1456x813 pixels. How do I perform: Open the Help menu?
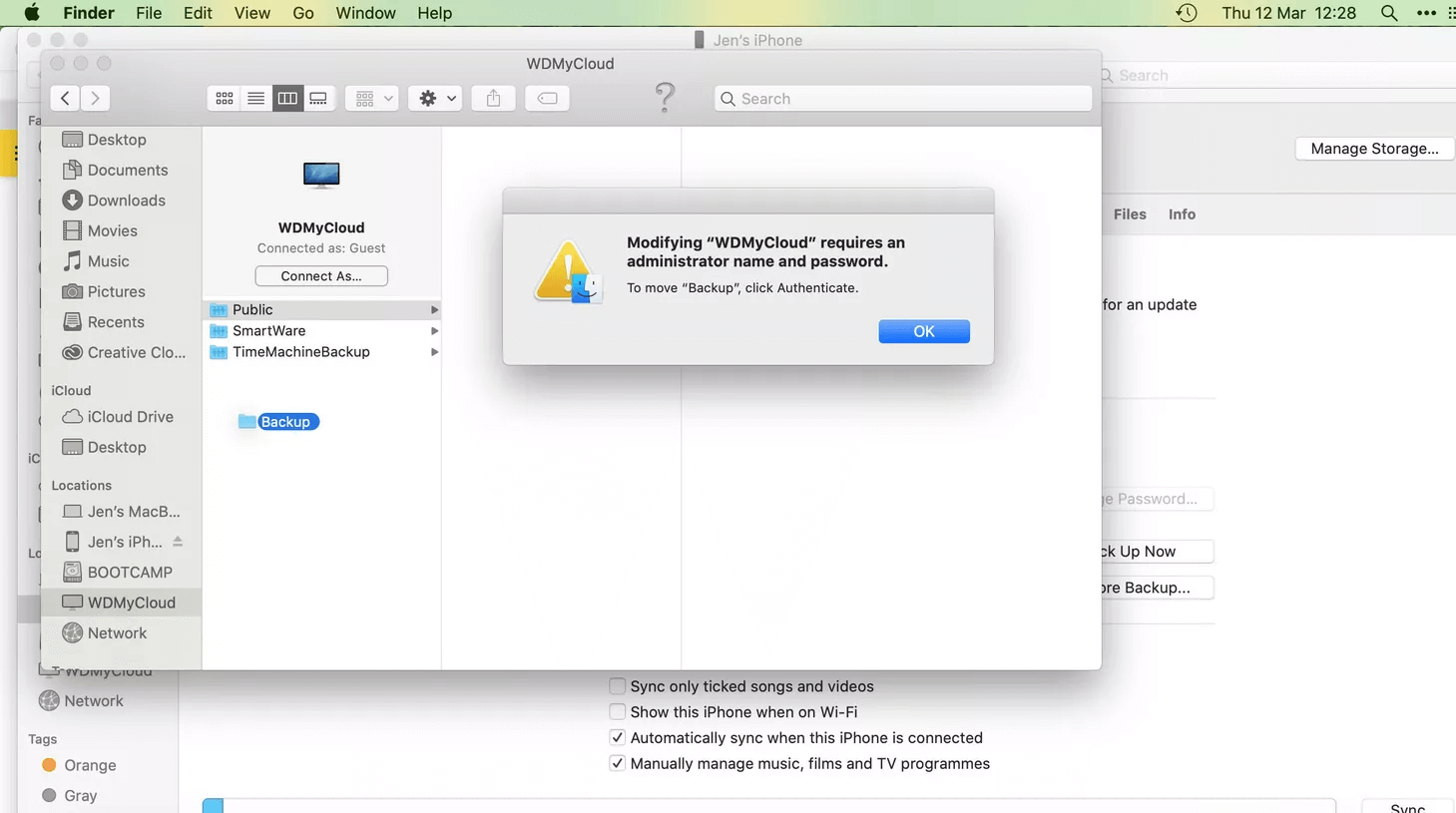[x=435, y=13]
